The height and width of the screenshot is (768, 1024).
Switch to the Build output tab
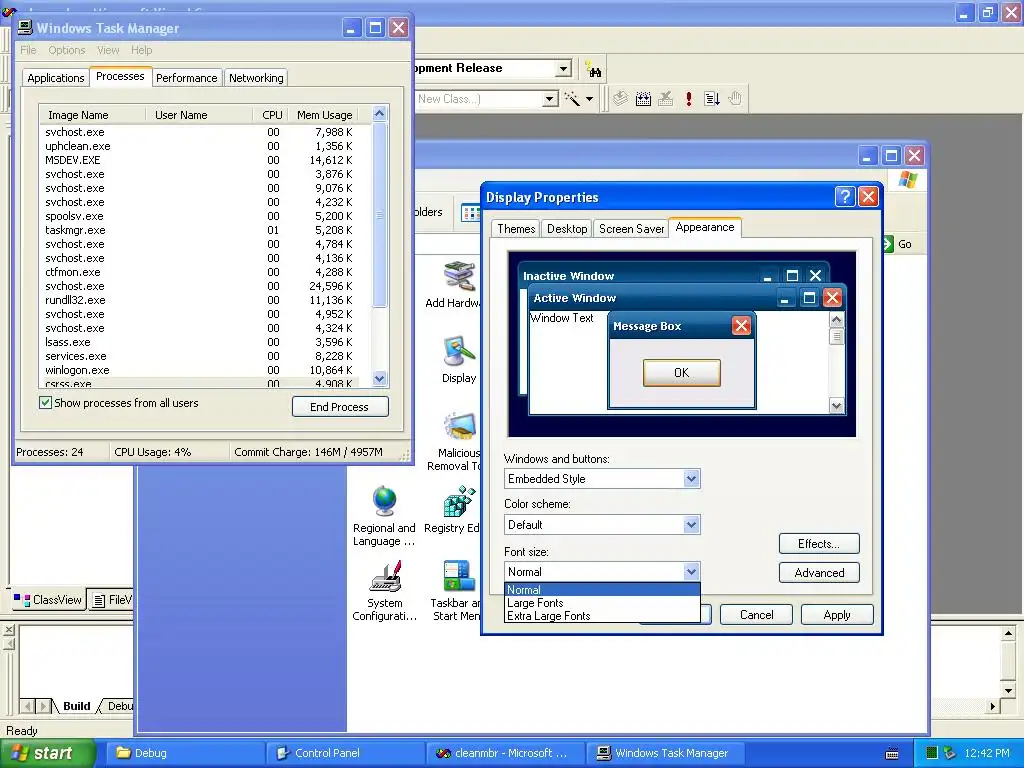click(x=76, y=706)
